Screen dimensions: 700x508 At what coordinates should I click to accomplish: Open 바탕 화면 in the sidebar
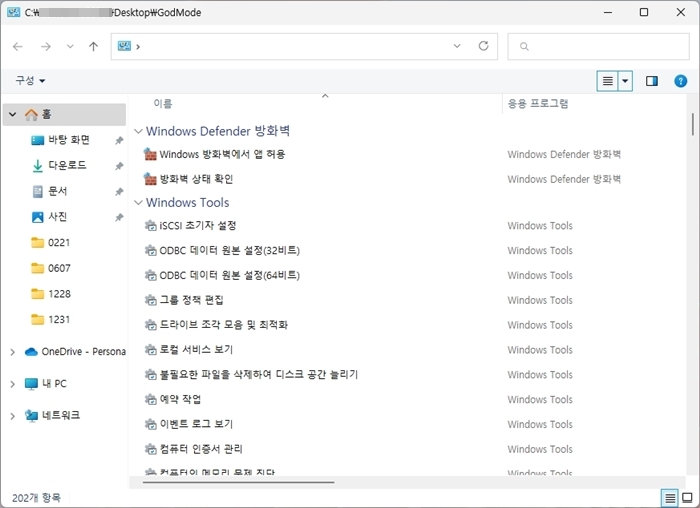[x=69, y=140]
